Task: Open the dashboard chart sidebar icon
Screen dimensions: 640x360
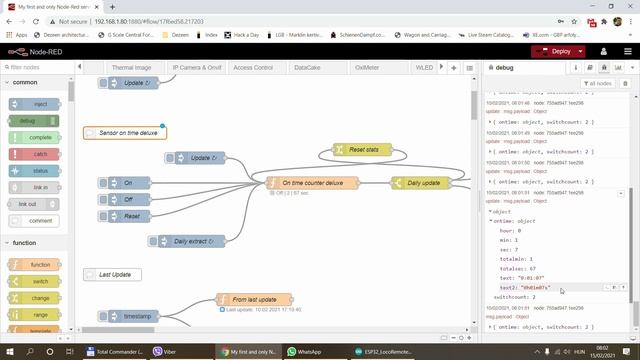Action: tap(618, 68)
